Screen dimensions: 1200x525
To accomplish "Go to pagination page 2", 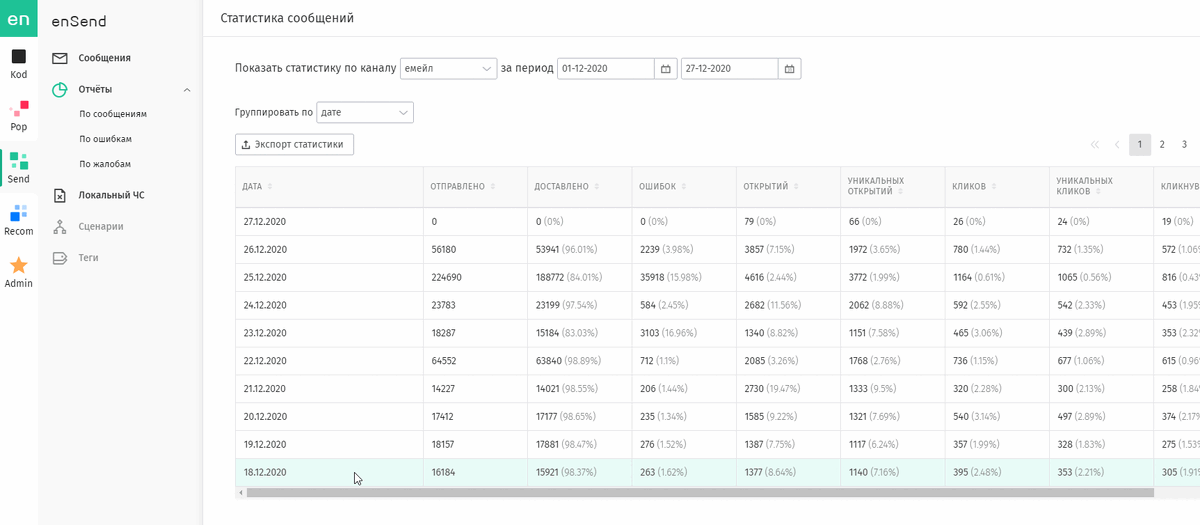I will 1162,145.
